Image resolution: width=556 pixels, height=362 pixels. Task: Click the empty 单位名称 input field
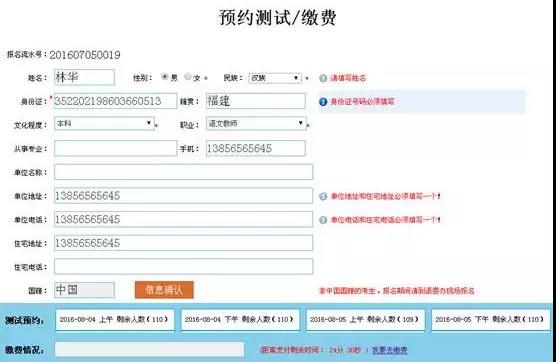(x=184, y=172)
